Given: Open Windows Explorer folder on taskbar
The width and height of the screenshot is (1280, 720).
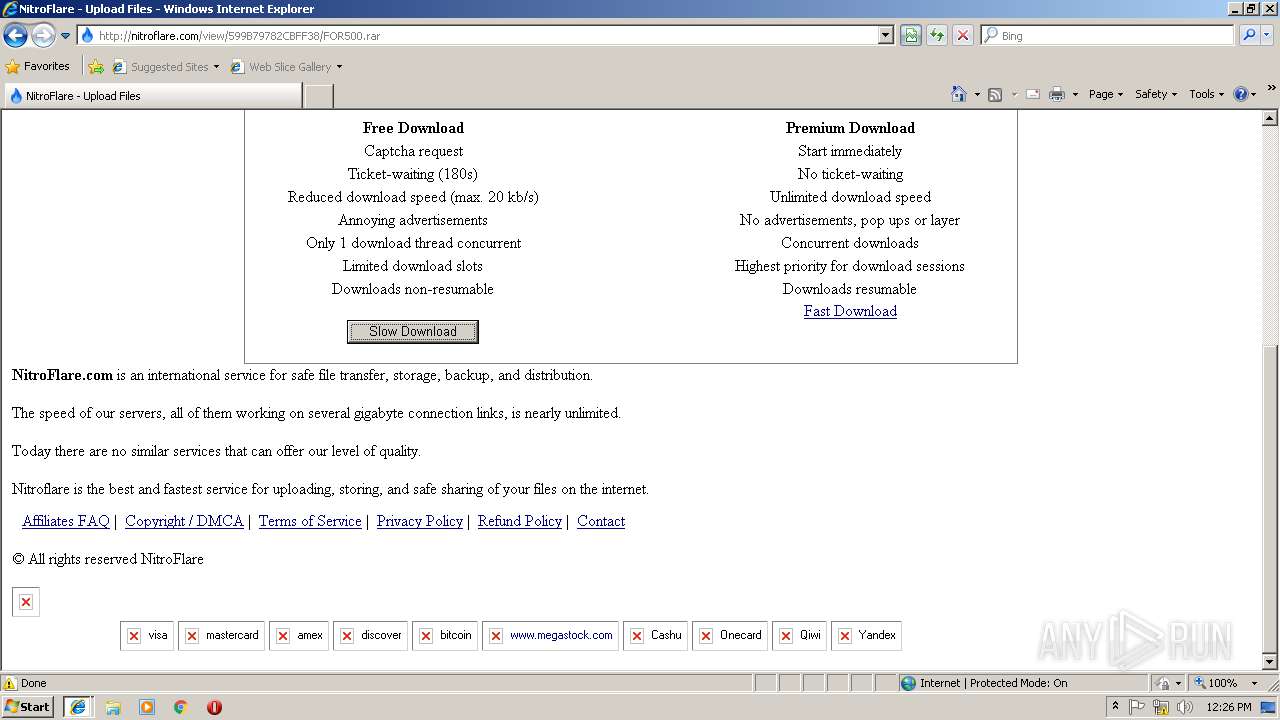Looking at the screenshot, I should (x=113, y=707).
